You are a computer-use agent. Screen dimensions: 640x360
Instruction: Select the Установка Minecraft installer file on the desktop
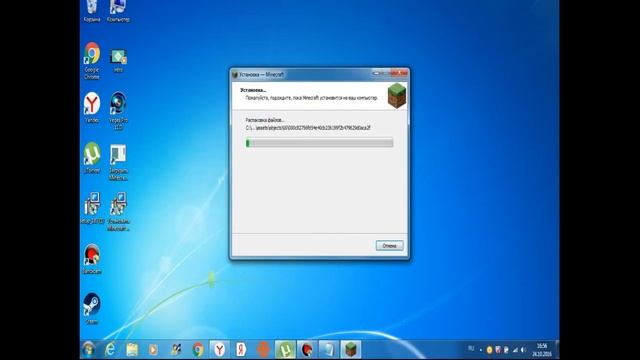(x=118, y=212)
